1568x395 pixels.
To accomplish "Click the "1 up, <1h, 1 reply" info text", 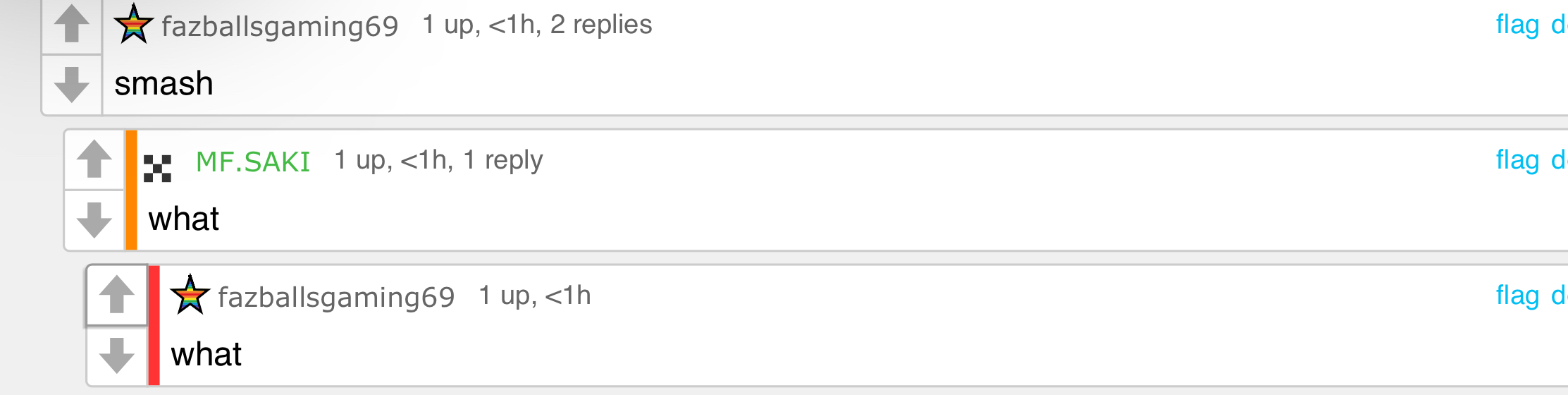I will point(438,160).
